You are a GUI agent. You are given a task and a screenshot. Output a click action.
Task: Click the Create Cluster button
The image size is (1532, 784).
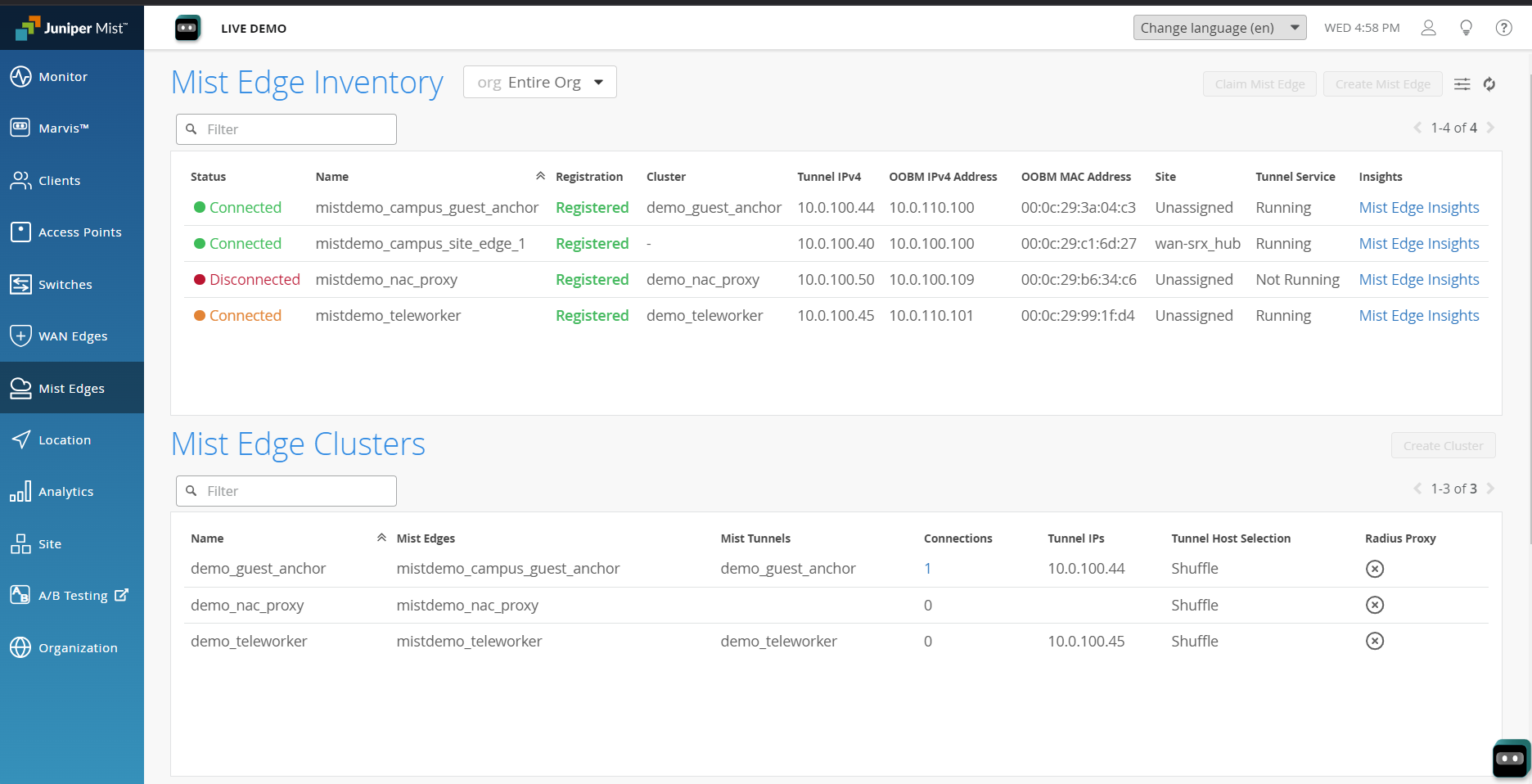coord(1443,446)
